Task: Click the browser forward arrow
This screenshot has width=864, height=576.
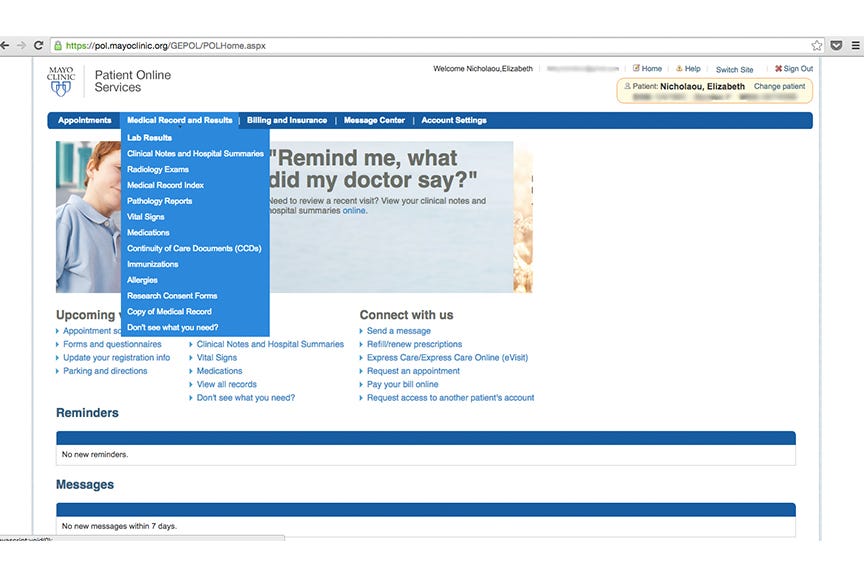Action: pyautogui.click(x=21, y=46)
